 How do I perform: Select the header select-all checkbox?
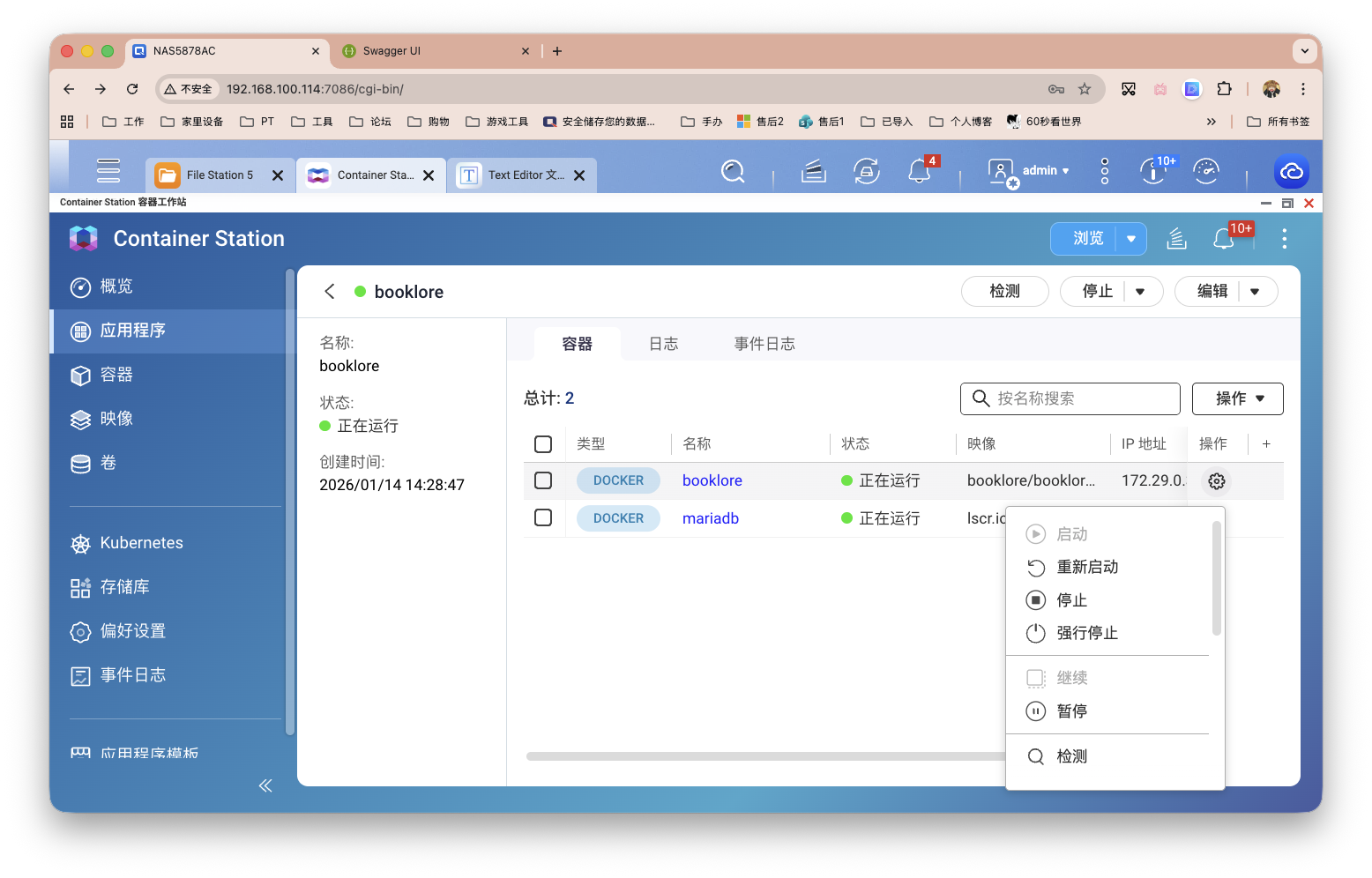tap(543, 444)
